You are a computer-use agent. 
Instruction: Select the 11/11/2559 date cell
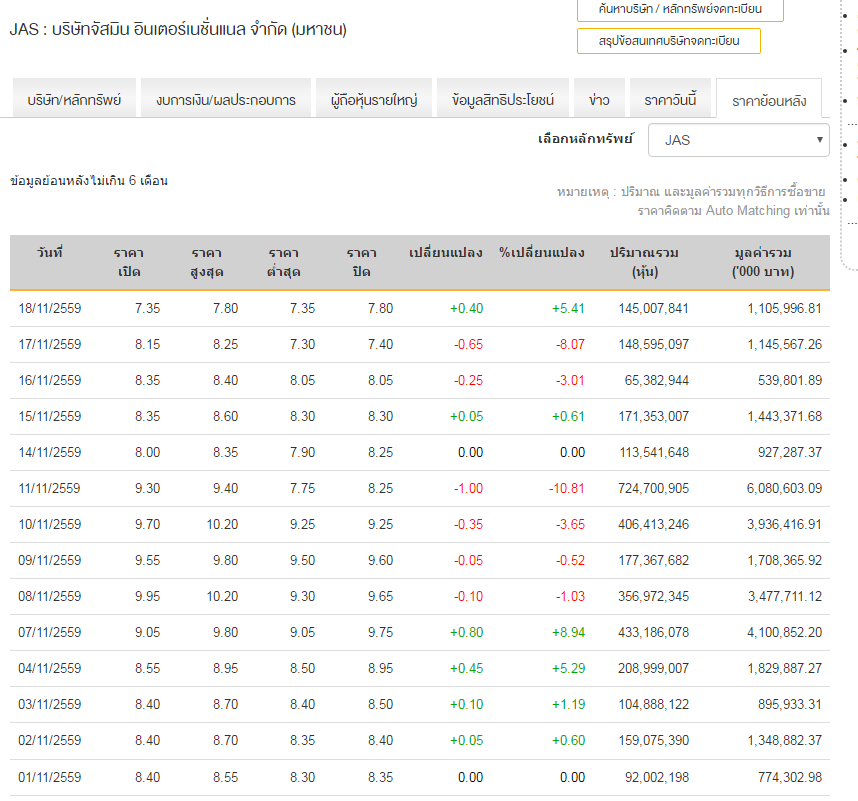point(50,488)
